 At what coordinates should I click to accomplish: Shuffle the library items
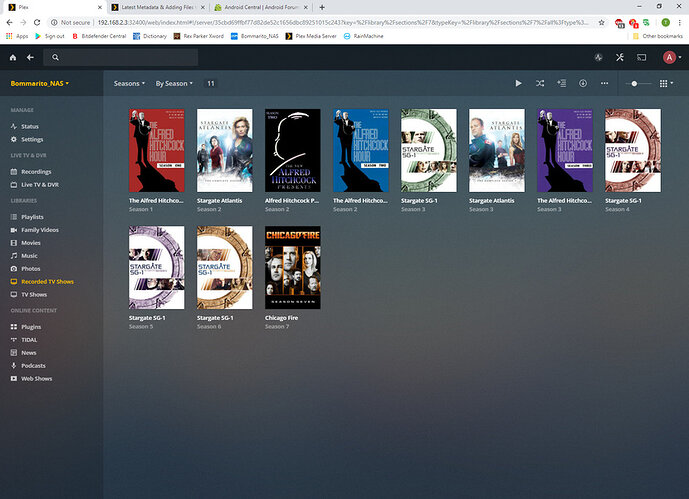[540, 83]
